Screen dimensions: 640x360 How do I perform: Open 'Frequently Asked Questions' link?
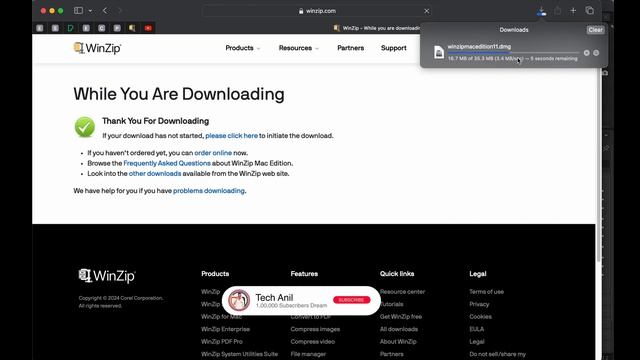(x=167, y=163)
